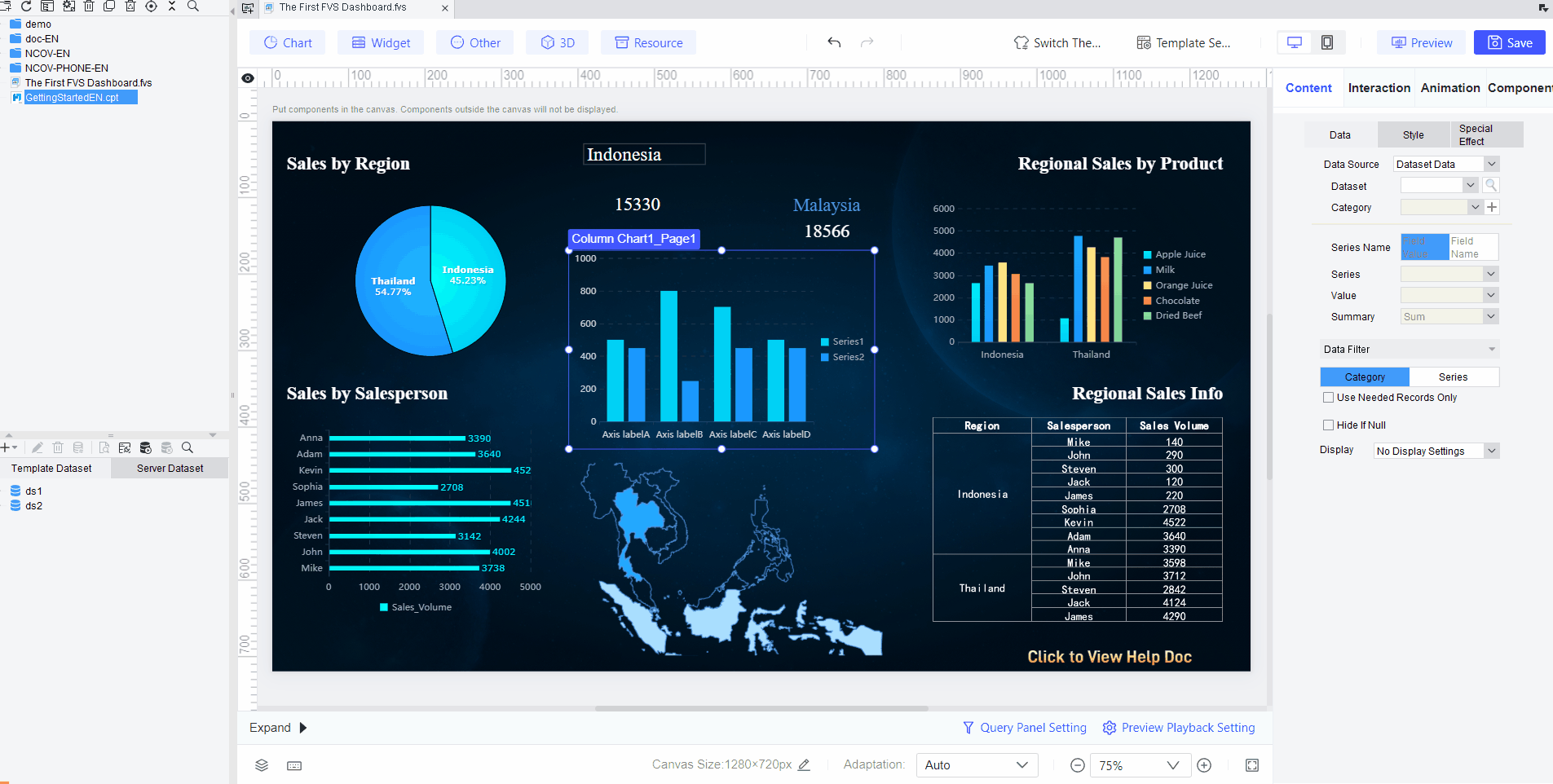The image size is (1553, 784).
Task: Open the Chart component picker
Action: tap(287, 42)
